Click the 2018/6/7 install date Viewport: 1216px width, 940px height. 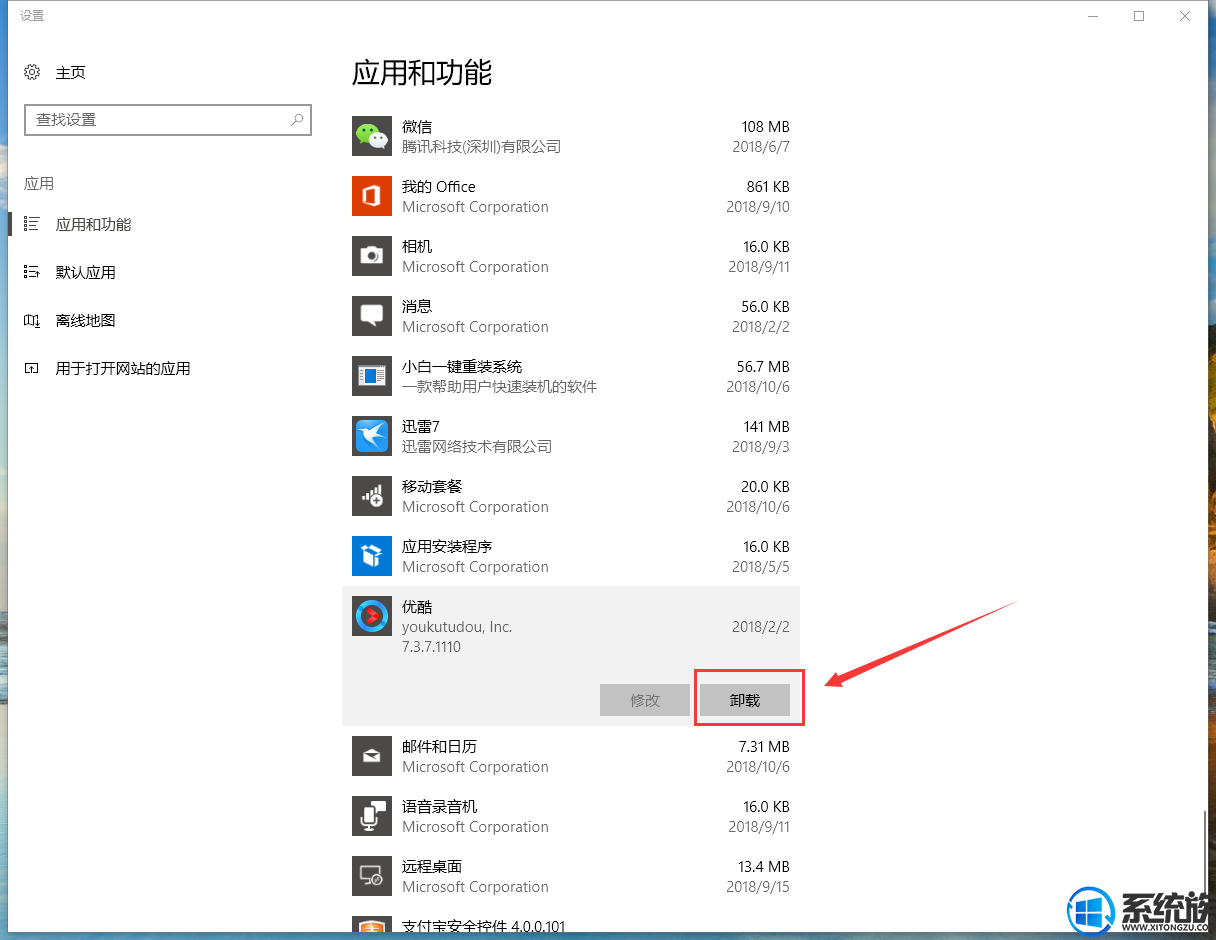[761, 146]
